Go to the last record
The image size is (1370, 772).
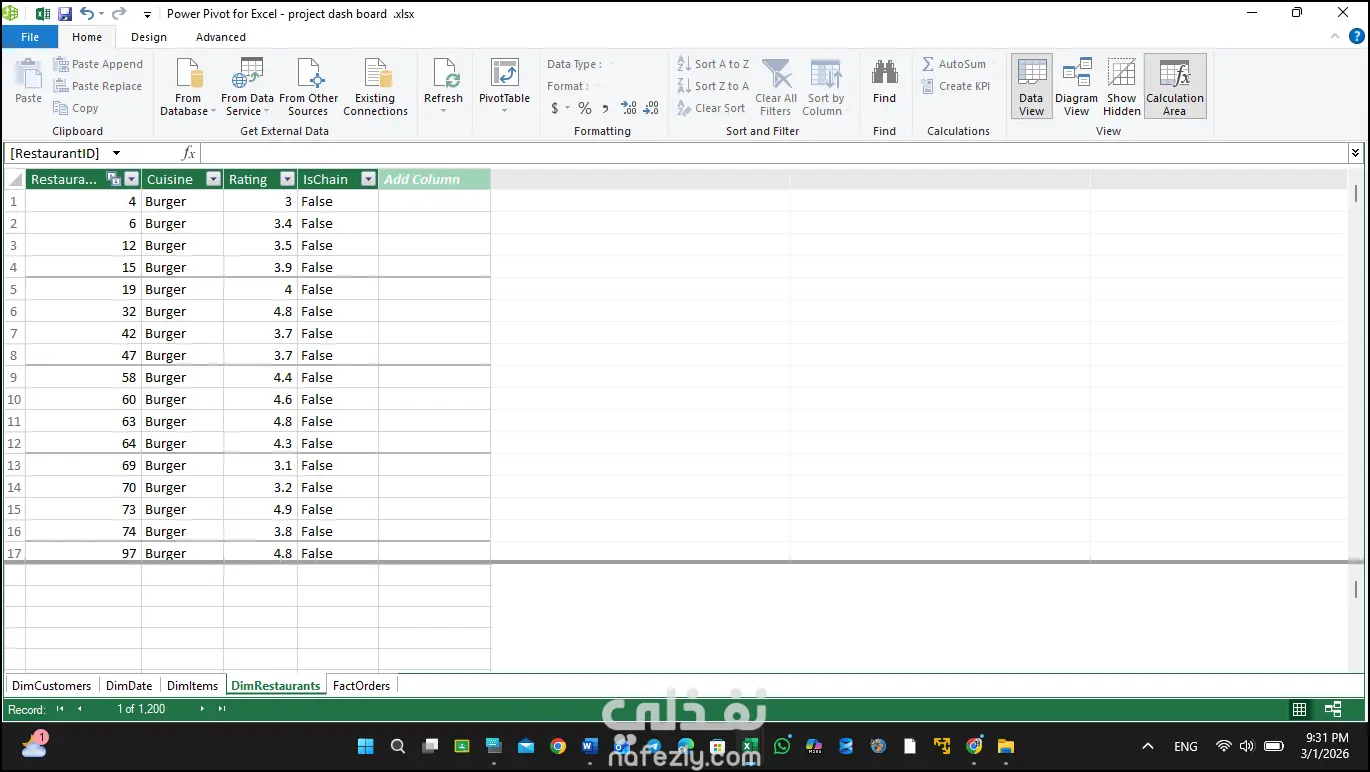pyautogui.click(x=221, y=709)
